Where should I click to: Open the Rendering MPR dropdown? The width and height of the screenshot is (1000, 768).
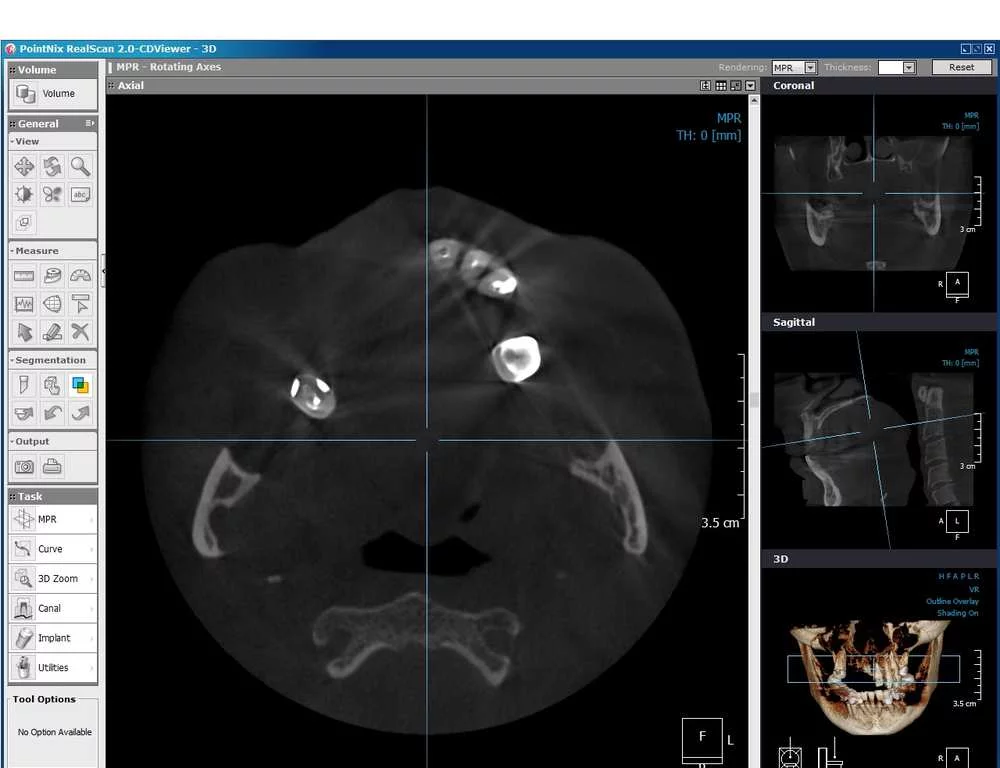pyautogui.click(x=811, y=68)
